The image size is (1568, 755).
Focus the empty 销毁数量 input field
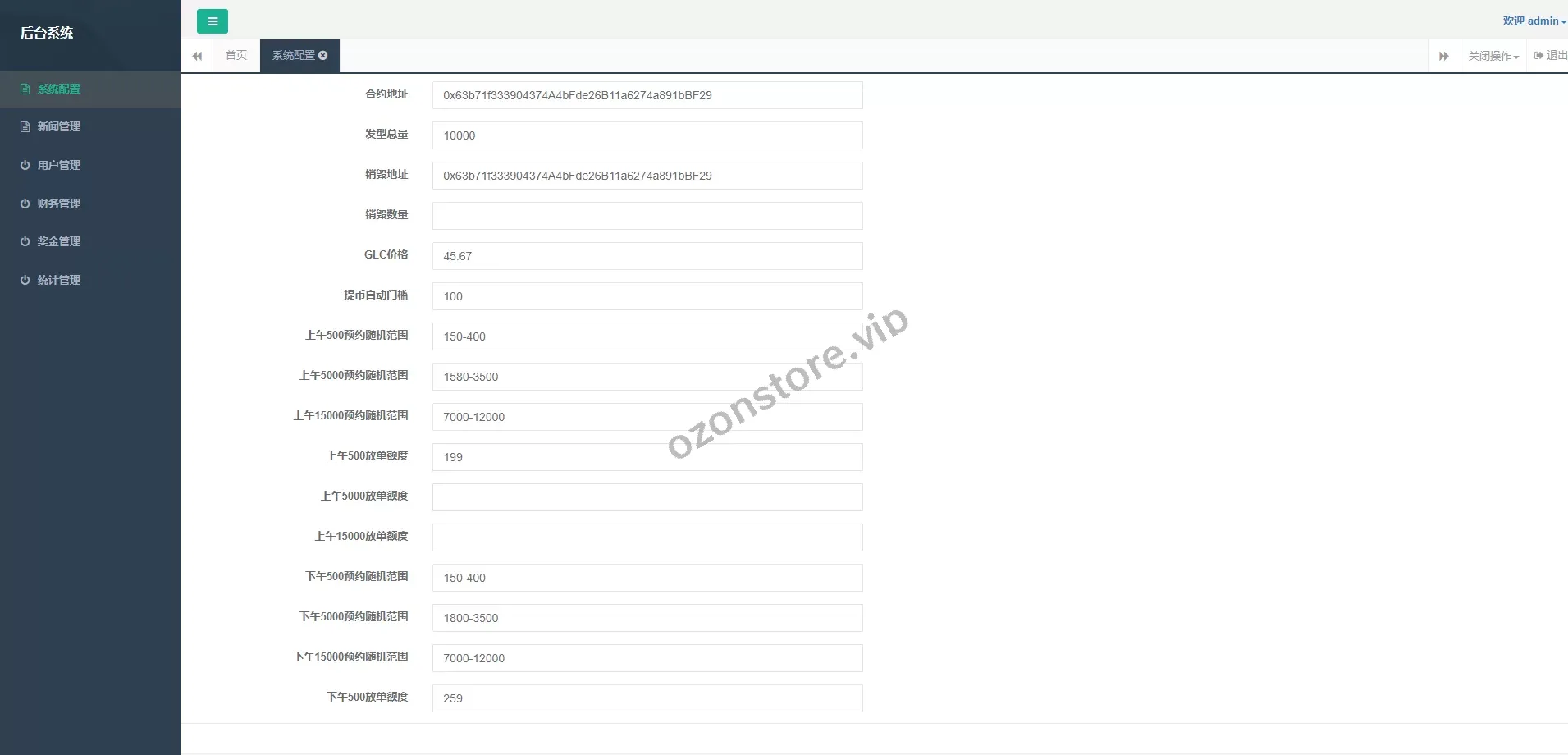point(647,216)
